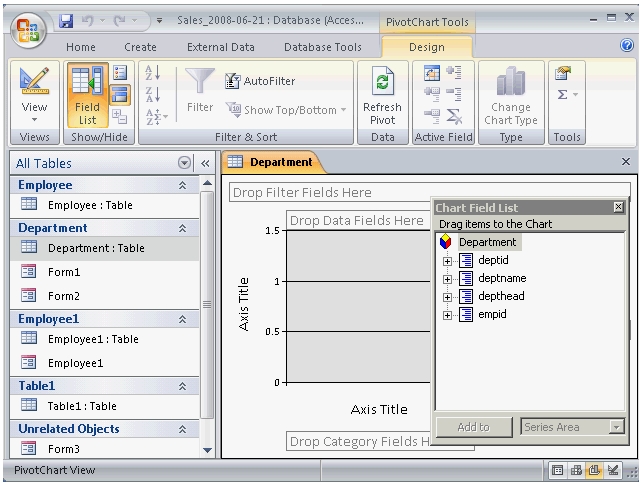Click the Remove Field icon in Active Field

coord(454,117)
